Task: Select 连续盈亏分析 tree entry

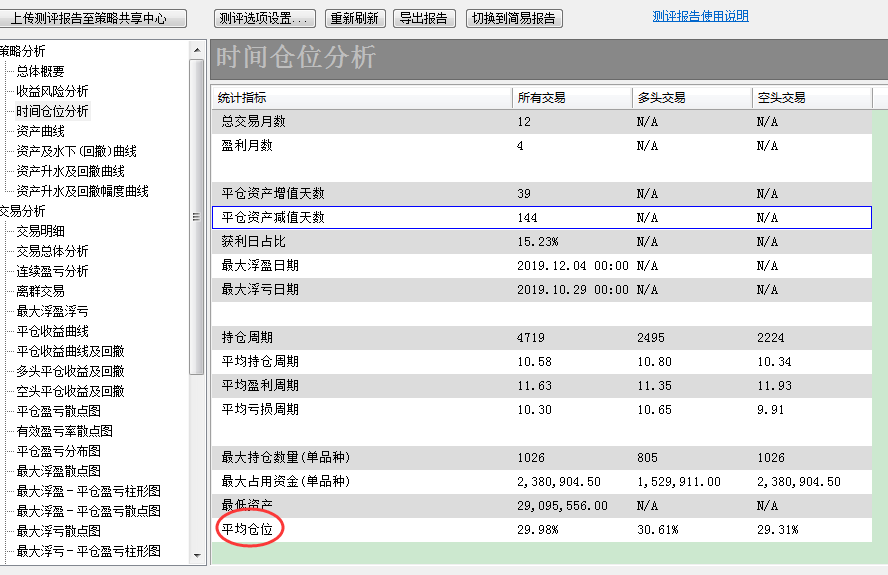Action: [52, 271]
